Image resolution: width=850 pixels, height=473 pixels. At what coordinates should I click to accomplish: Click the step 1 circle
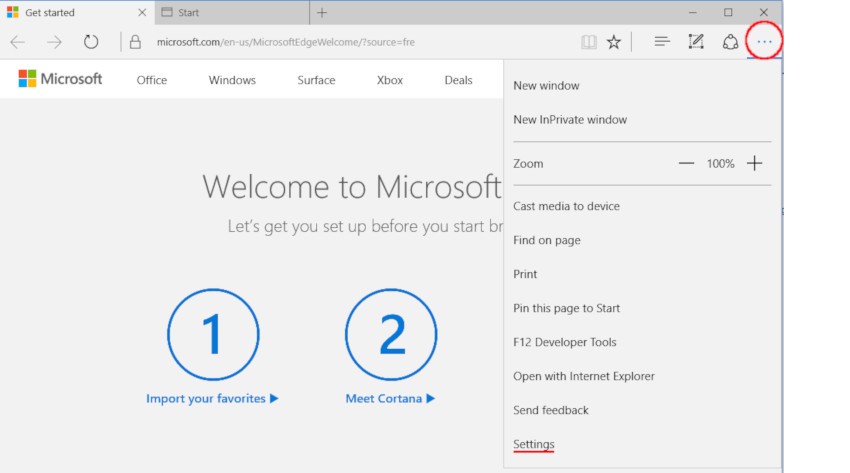point(213,334)
